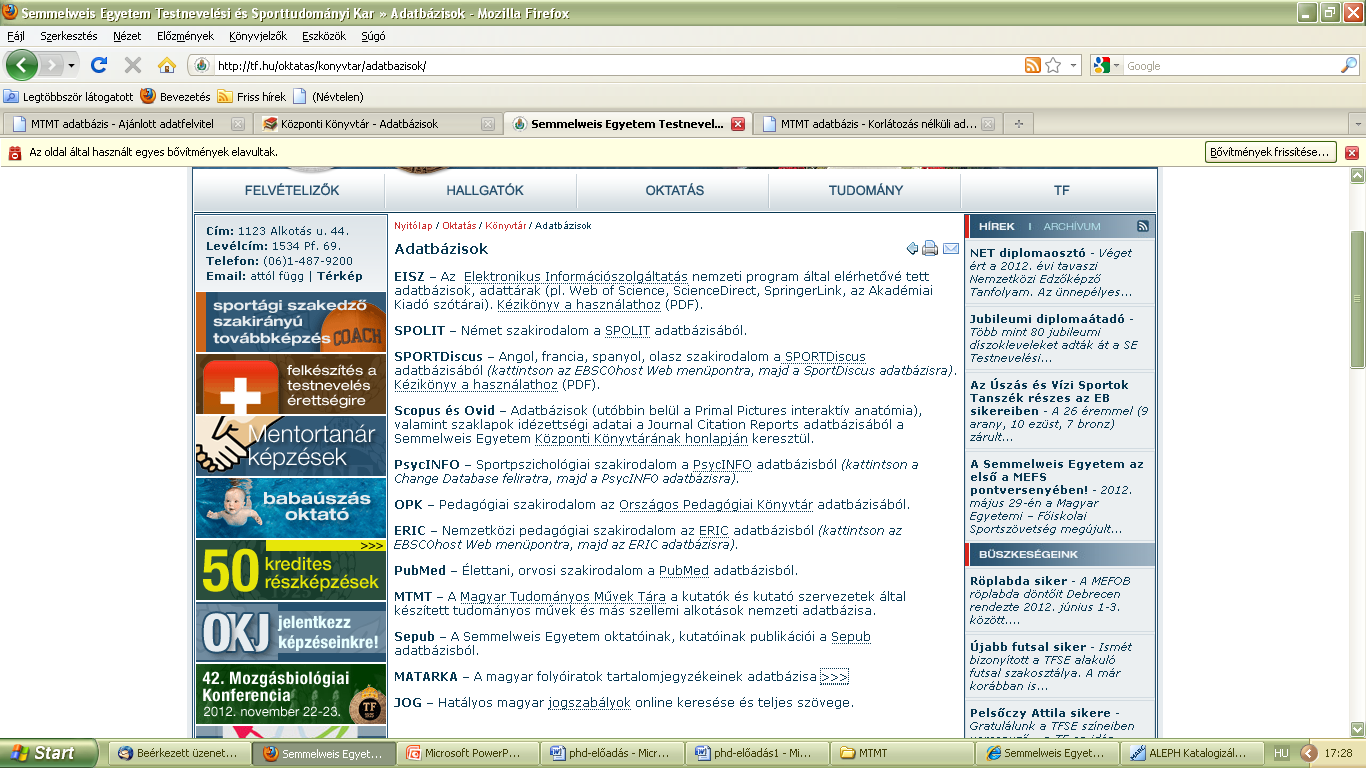Open the Szerkesztés menu

(x=69, y=35)
